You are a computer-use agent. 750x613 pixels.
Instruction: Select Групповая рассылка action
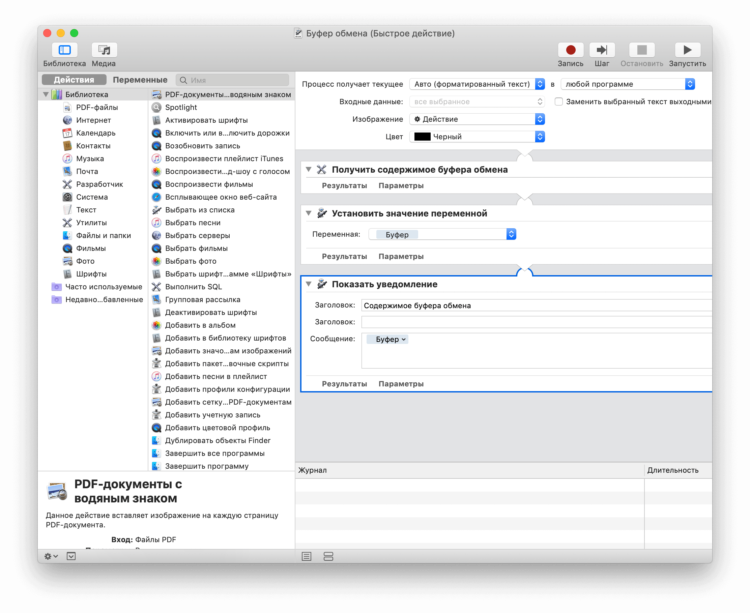point(202,300)
